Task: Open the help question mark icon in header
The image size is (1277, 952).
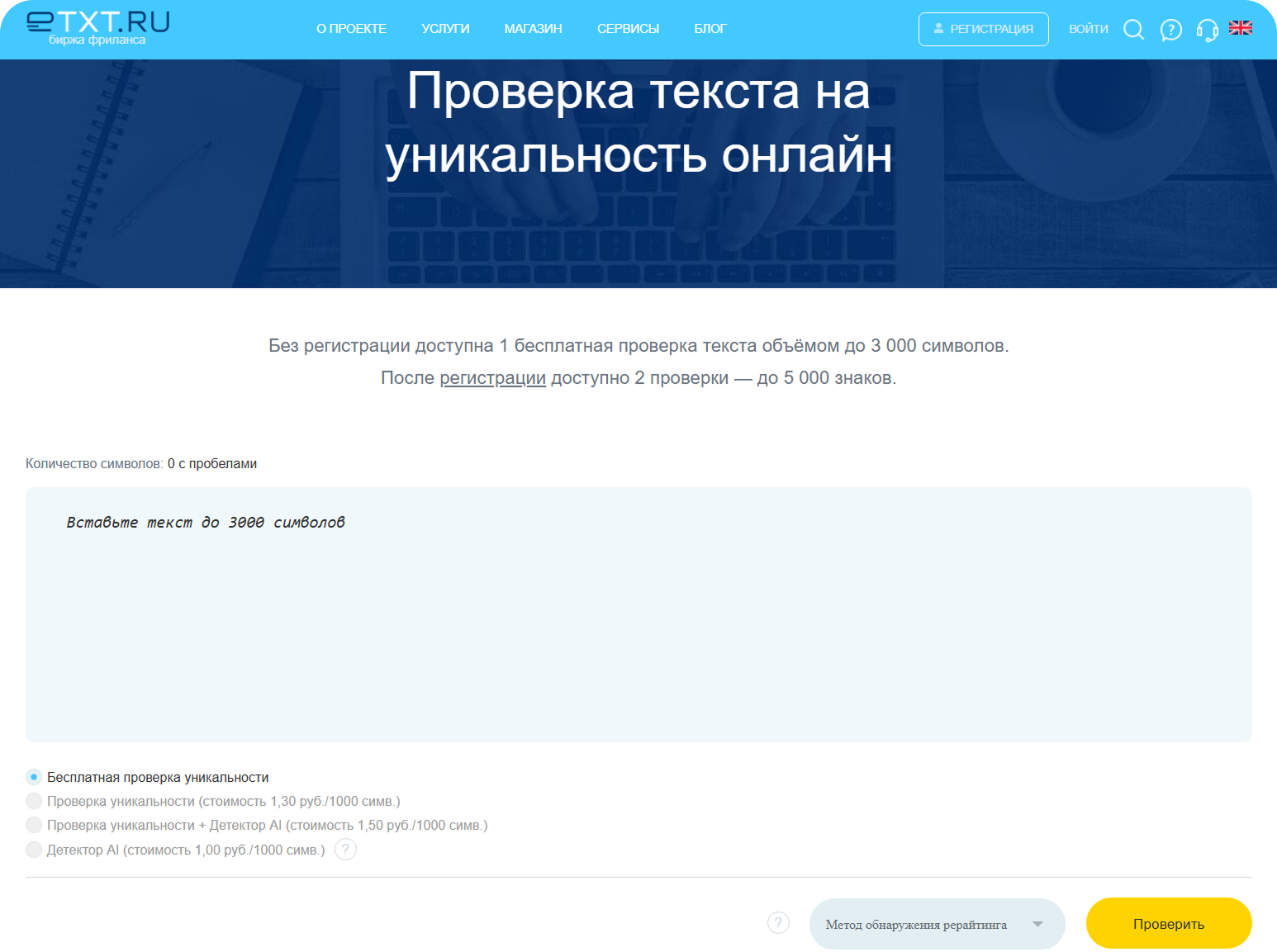Action: (x=1170, y=31)
